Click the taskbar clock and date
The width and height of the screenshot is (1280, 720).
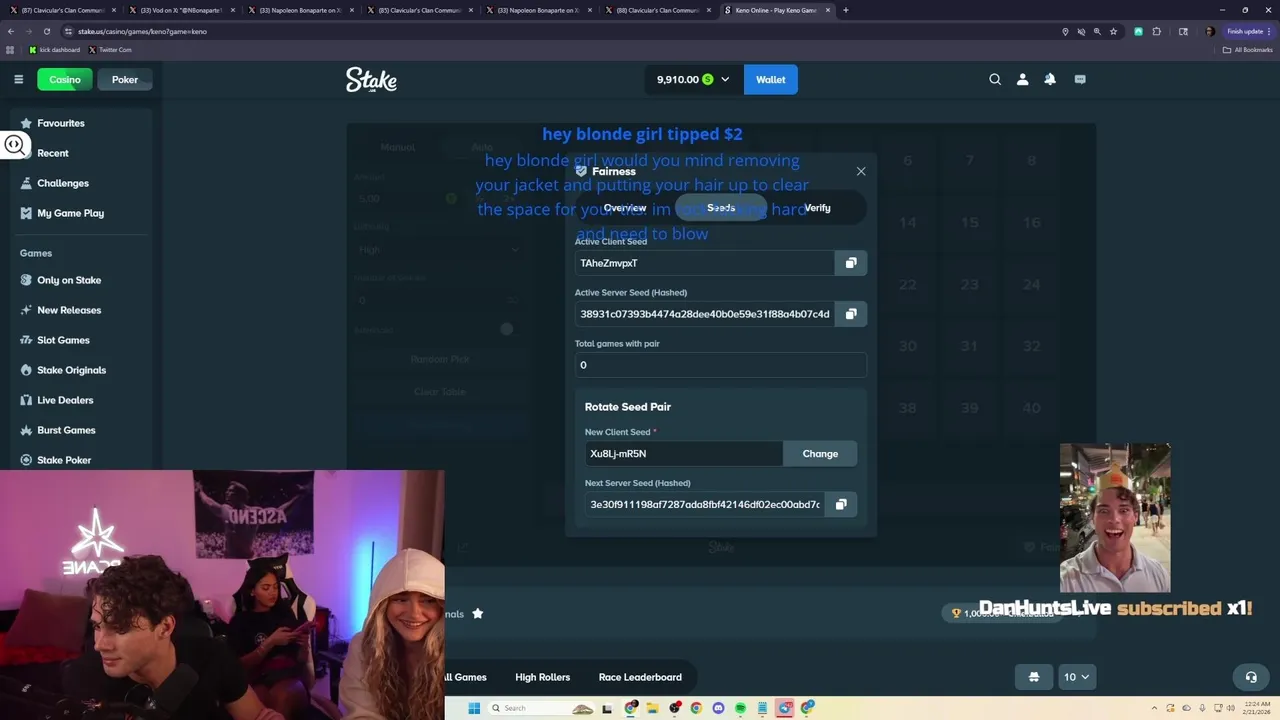pyautogui.click(x=1259, y=708)
